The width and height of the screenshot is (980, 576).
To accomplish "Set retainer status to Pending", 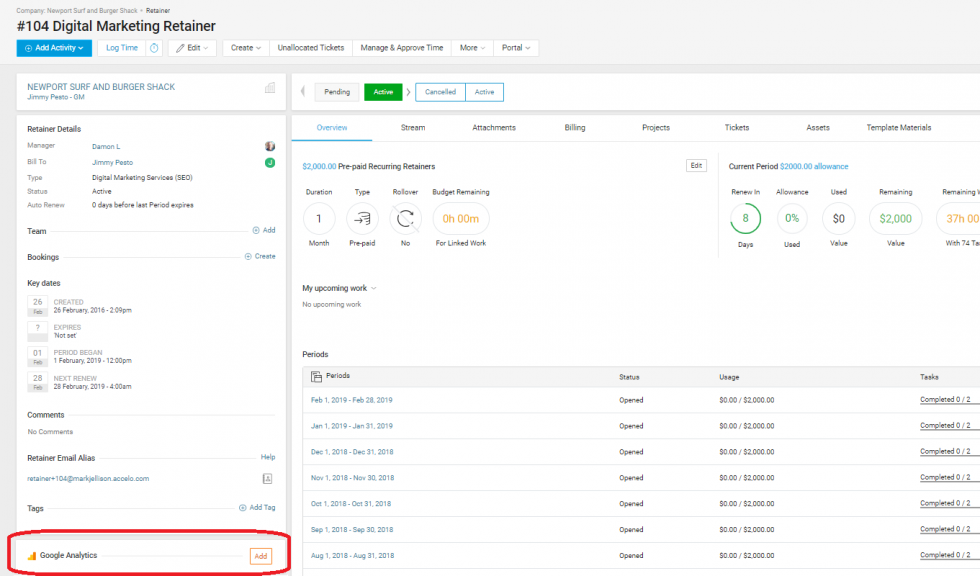I will (337, 92).
